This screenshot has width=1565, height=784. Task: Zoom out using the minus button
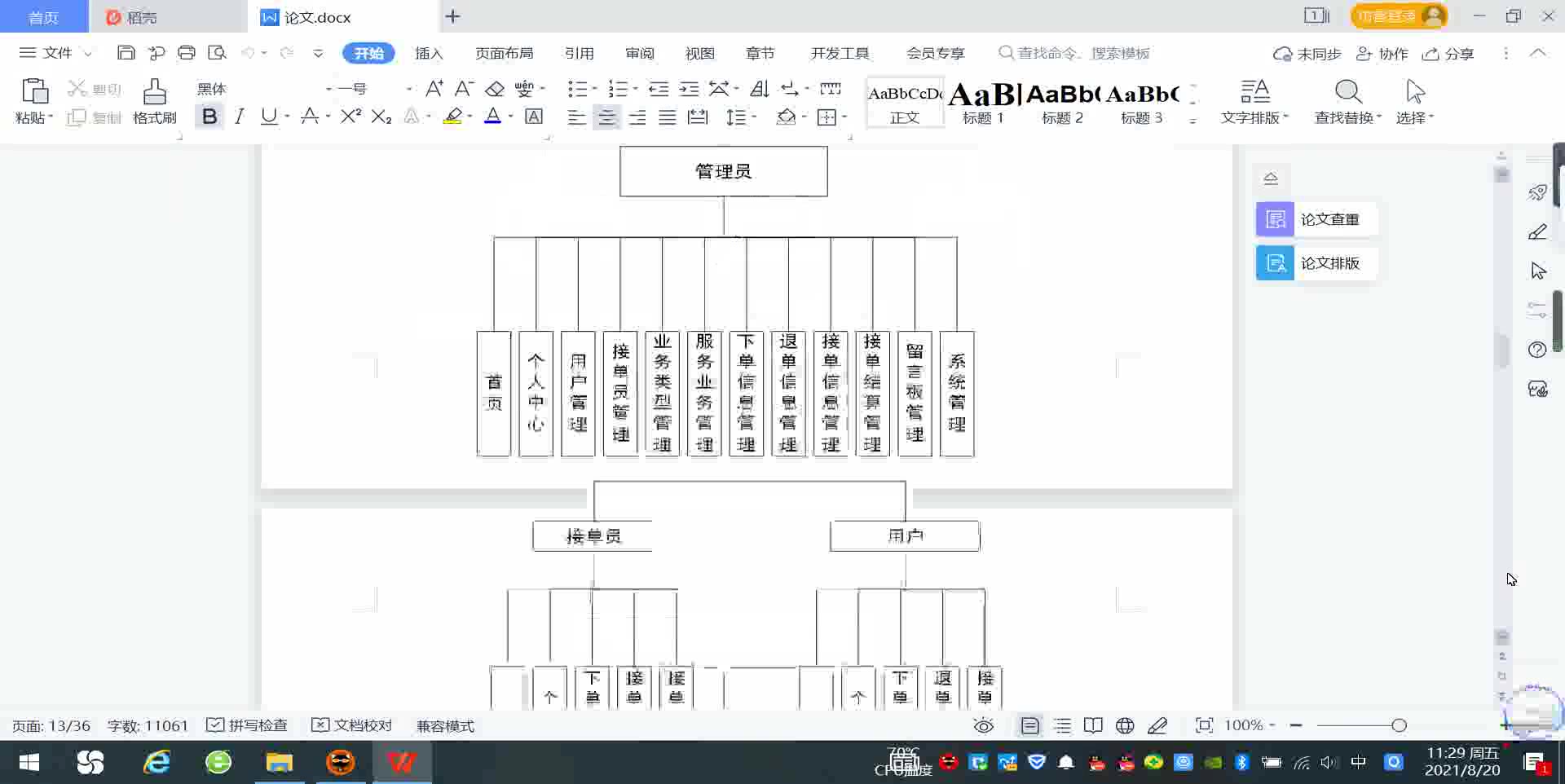pos(1296,725)
